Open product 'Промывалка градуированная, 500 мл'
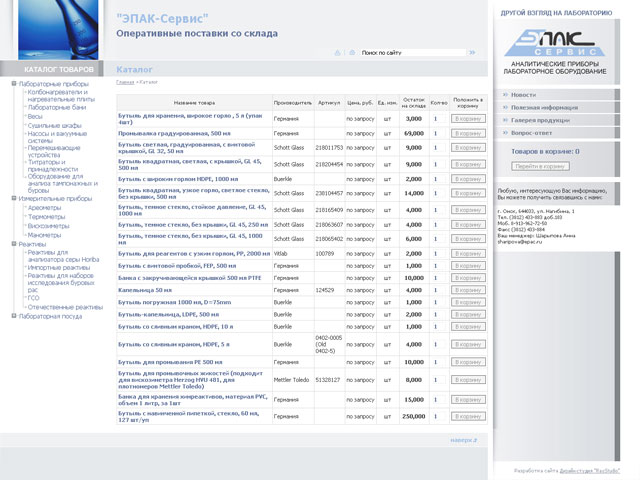The height and width of the screenshot is (480, 640). click(x=174, y=133)
